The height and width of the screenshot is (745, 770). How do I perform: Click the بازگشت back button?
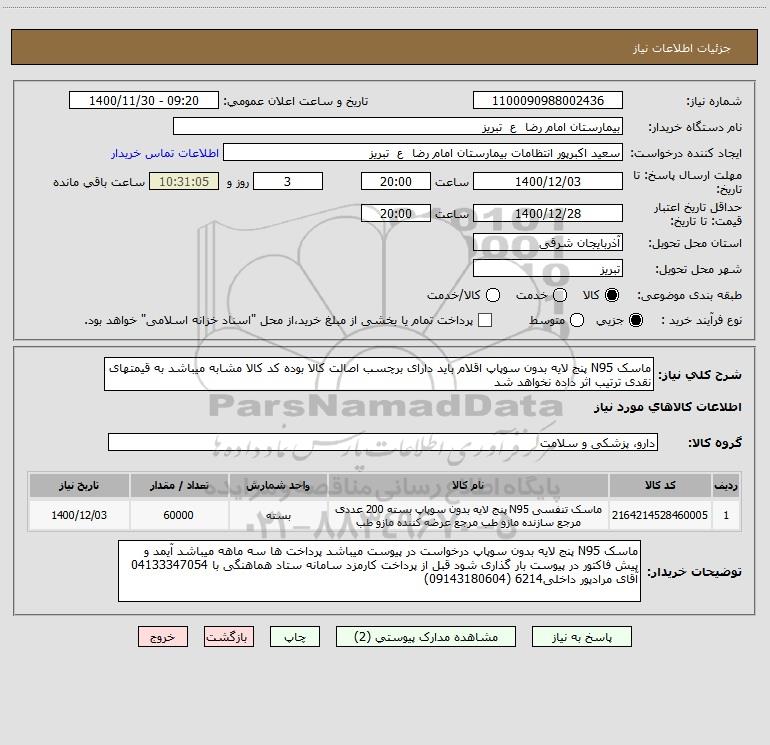[x=229, y=636]
